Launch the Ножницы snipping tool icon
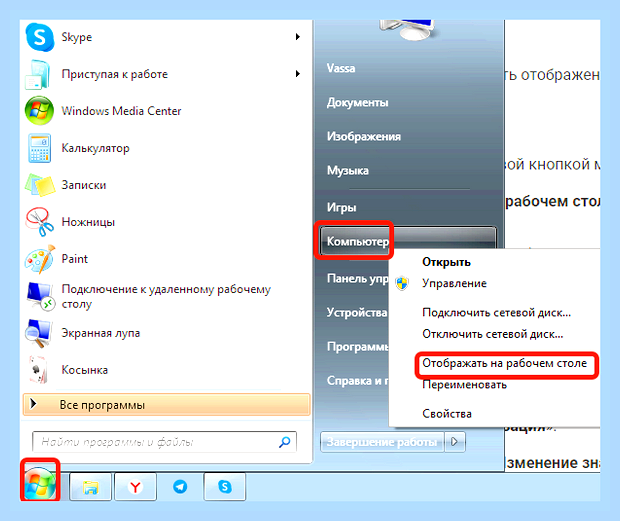Viewport: 620px width, 521px height. tap(40, 222)
